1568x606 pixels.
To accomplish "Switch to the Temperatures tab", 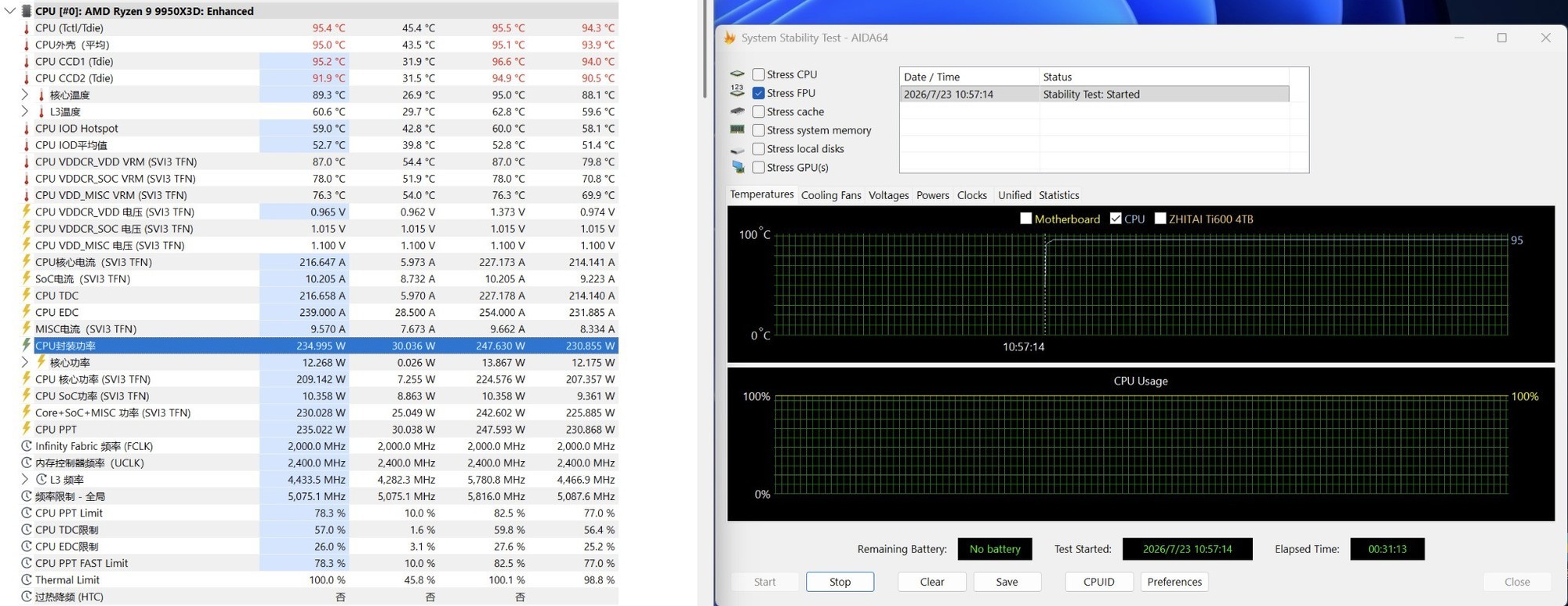I will click(x=761, y=194).
